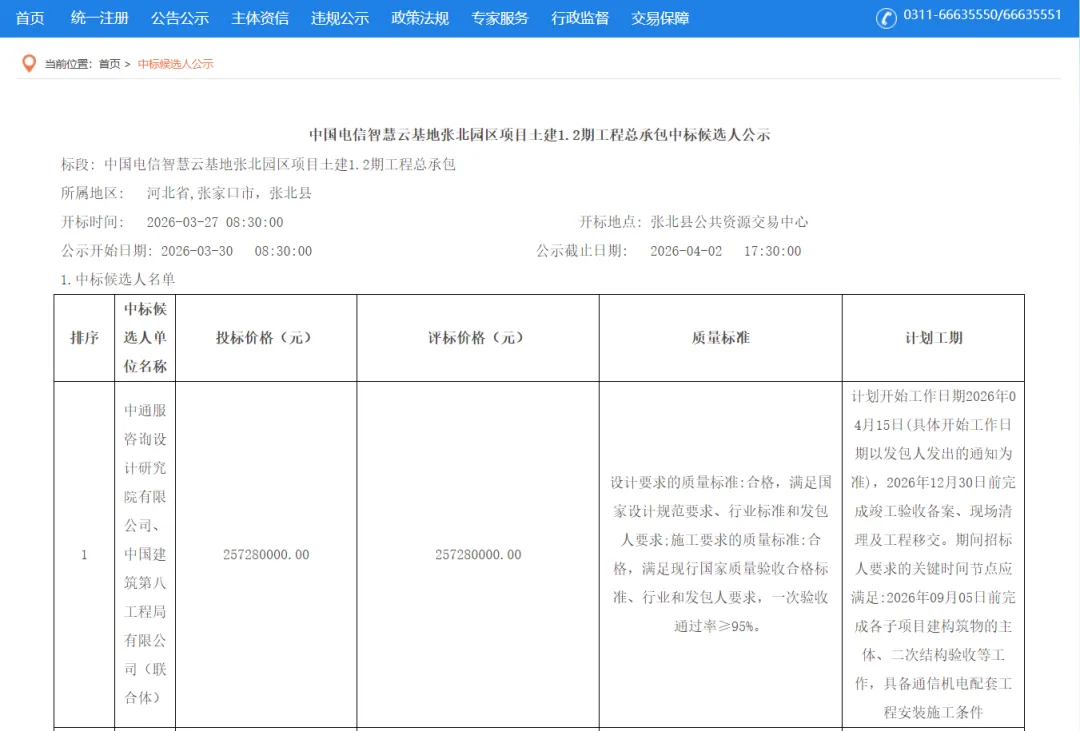Click the quality standard cell mentioning ≥95%
Viewport: 1080px width, 731px height.
720,555
